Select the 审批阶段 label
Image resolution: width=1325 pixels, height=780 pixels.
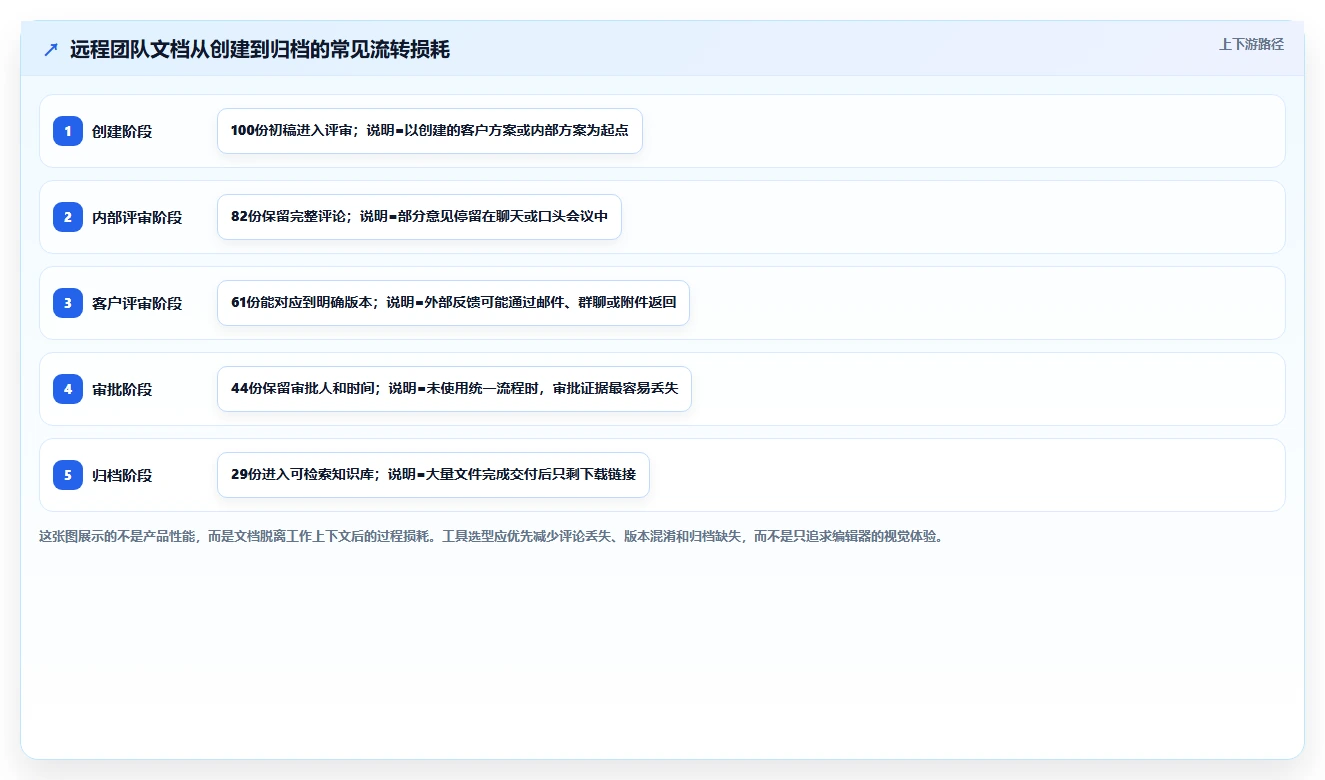(122, 389)
